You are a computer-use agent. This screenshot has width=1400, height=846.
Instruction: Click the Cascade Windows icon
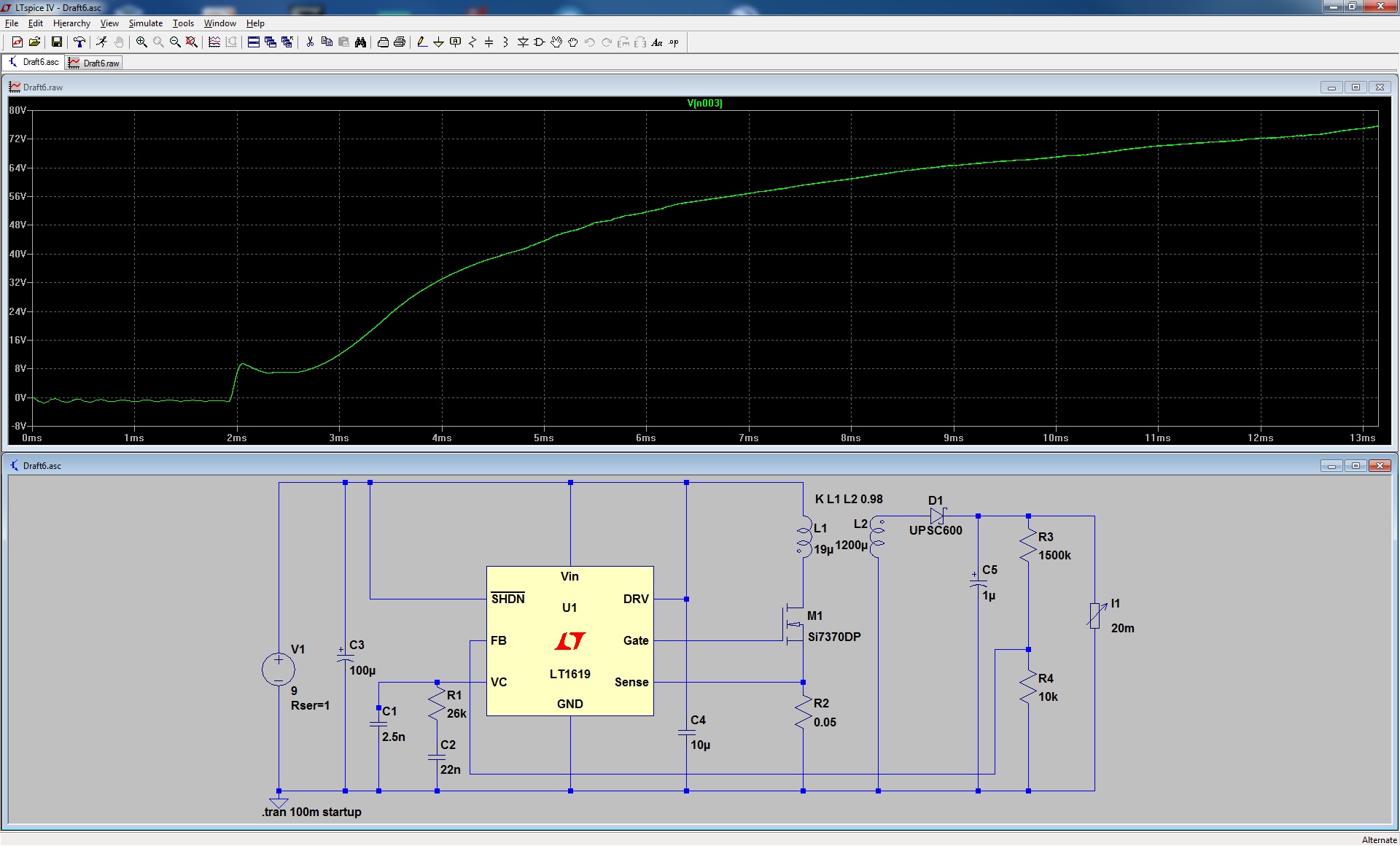(271, 42)
